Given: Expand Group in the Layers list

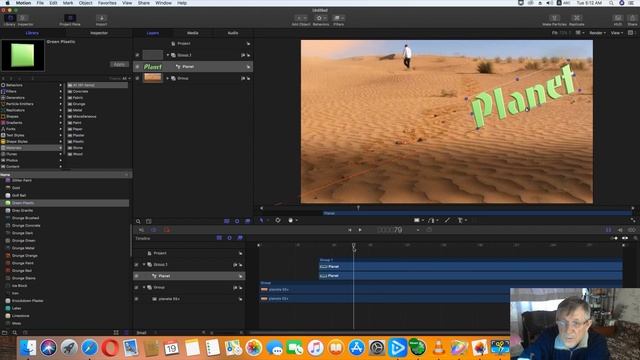Looking at the screenshot, I should point(167,78).
